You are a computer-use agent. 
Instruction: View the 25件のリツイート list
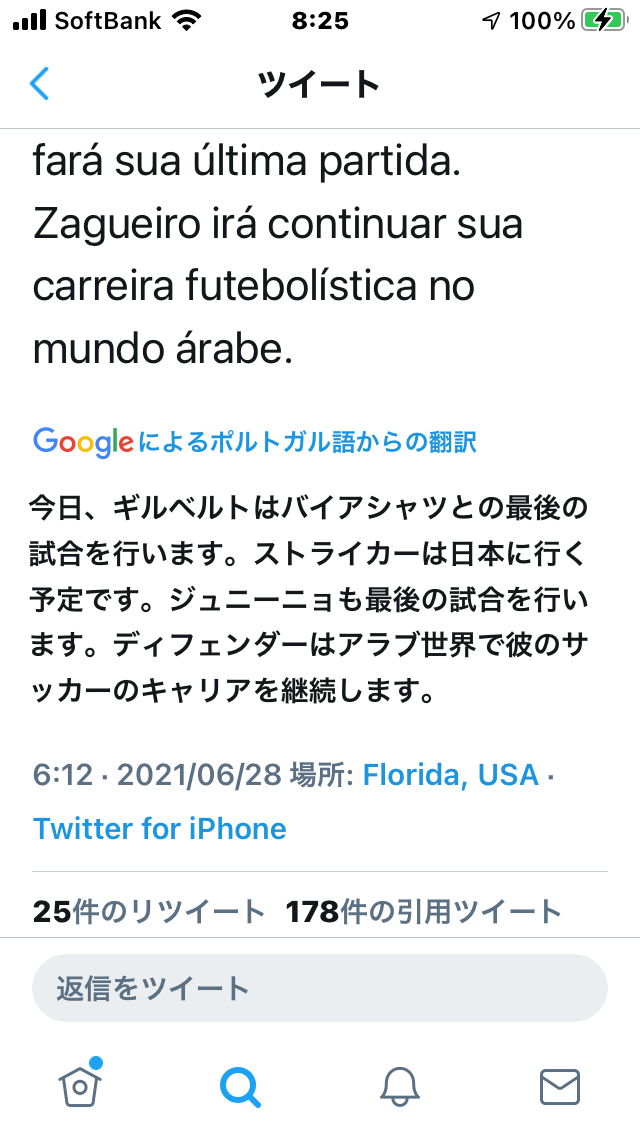point(149,911)
